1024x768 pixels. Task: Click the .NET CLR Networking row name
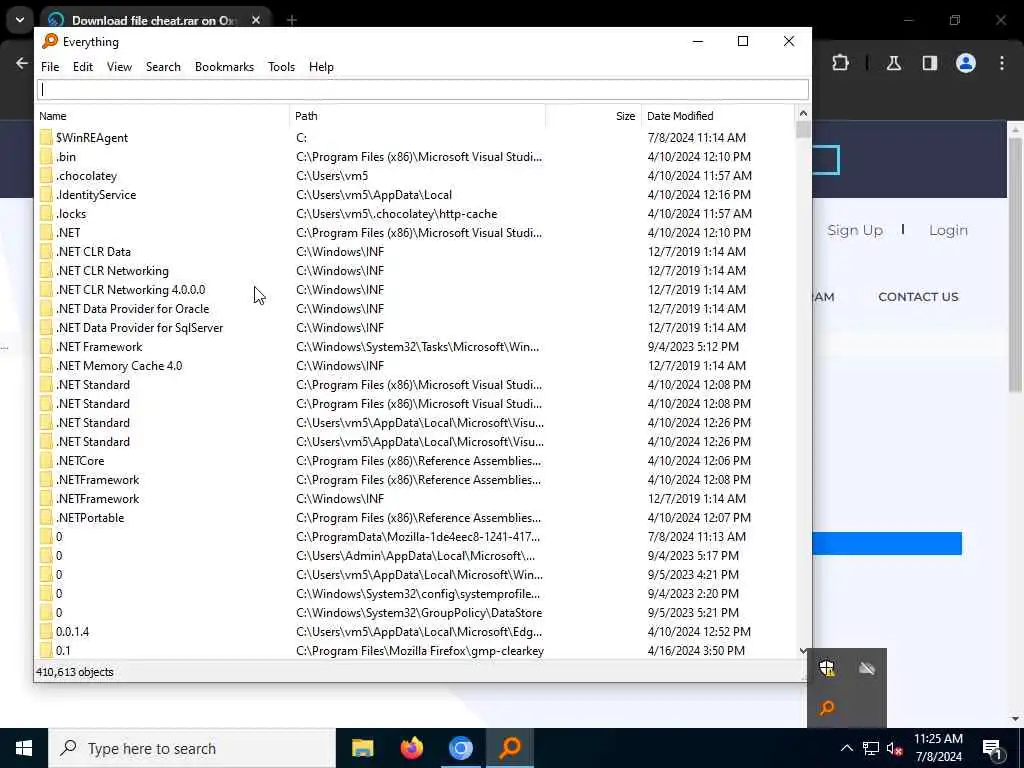(112, 270)
